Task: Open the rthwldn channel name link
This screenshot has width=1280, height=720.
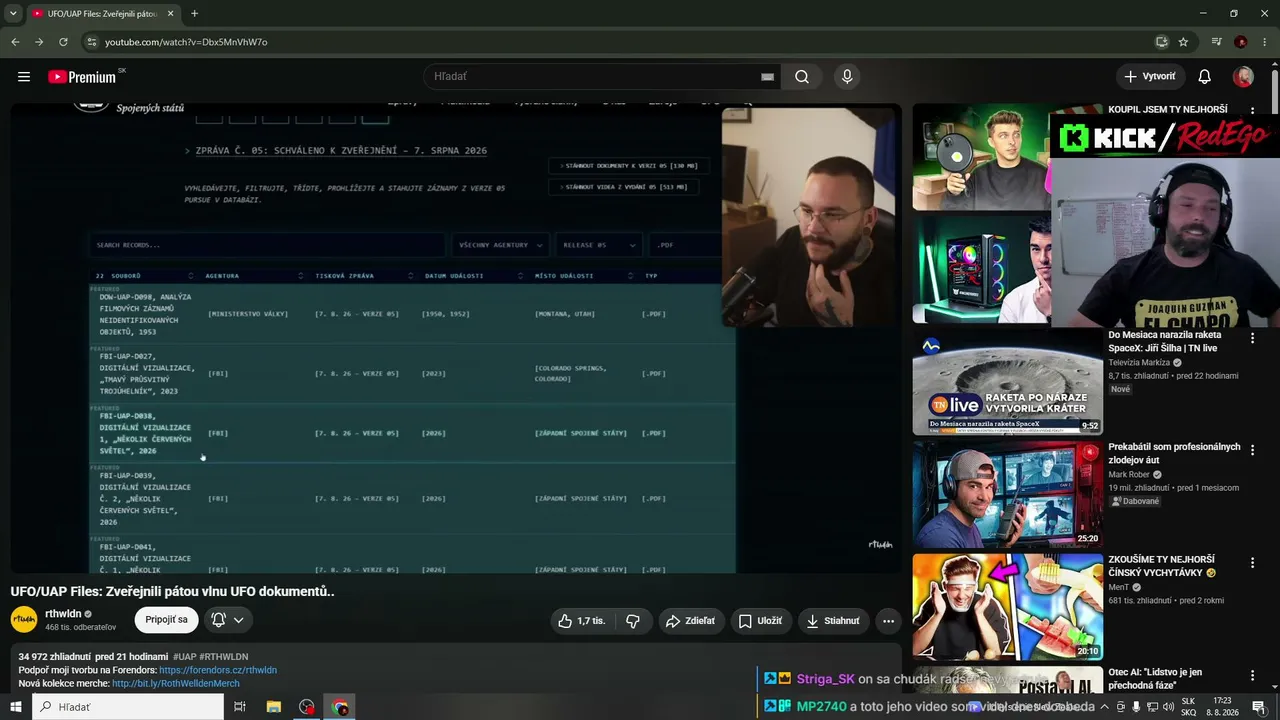Action: click(63, 614)
